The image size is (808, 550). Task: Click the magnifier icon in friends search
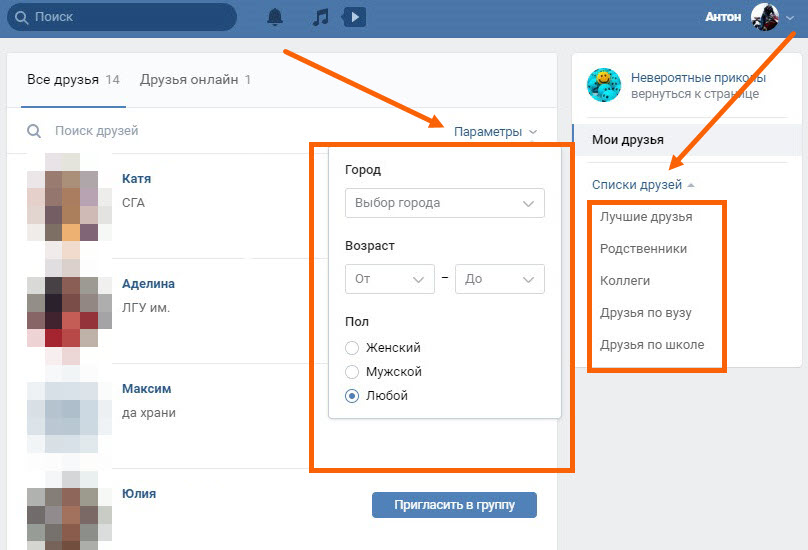tap(34, 131)
